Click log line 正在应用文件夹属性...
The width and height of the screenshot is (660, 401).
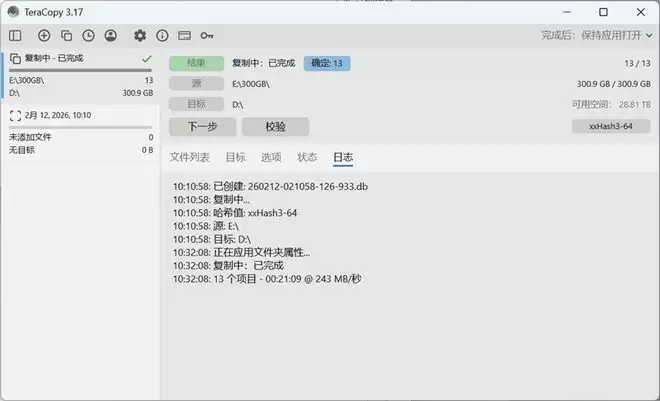(241, 252)
